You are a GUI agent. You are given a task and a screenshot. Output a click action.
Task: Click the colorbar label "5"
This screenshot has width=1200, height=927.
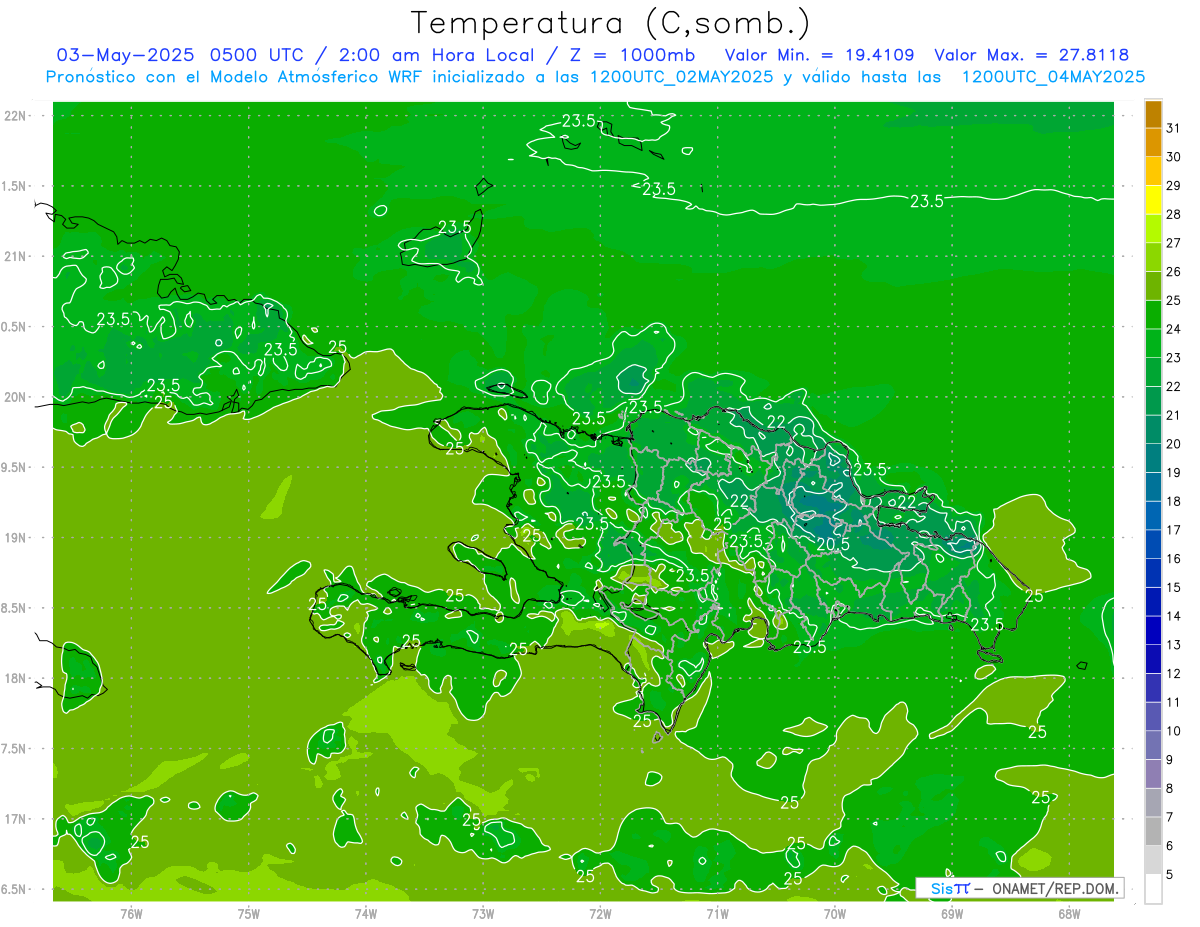pyautogui.click(x=1169, y=876)
